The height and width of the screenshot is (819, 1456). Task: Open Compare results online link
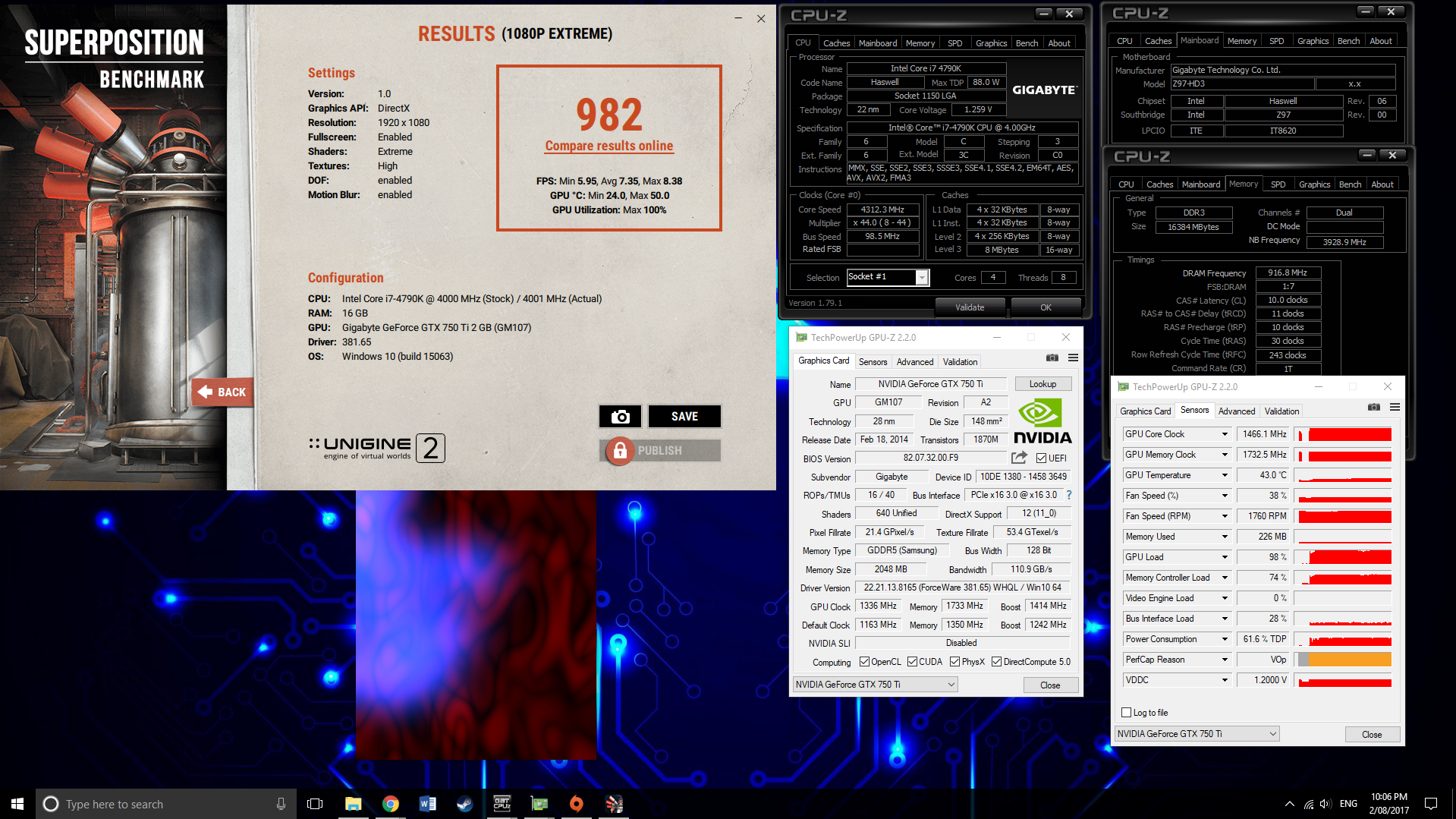click(x=609, y=146)
